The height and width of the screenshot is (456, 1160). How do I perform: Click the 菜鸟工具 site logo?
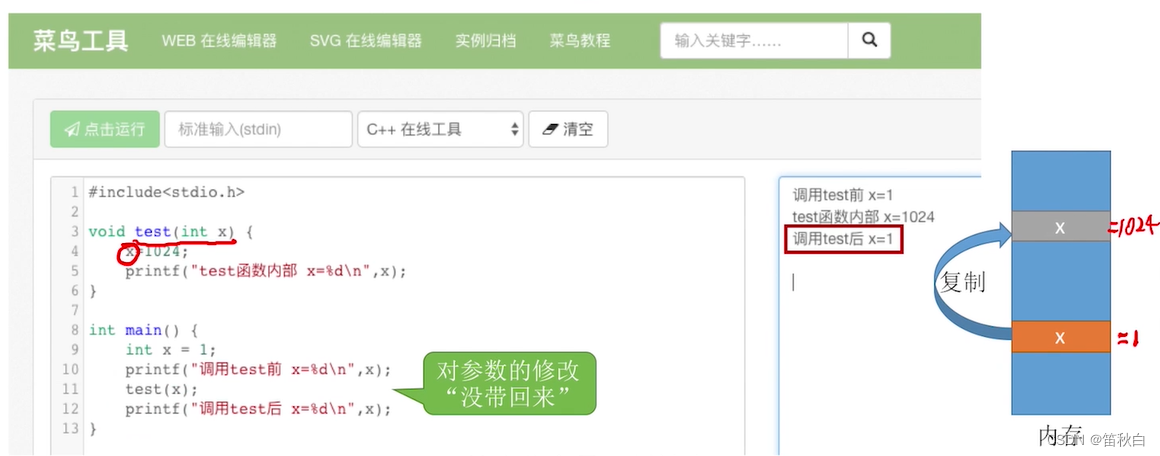click(81, 41)
